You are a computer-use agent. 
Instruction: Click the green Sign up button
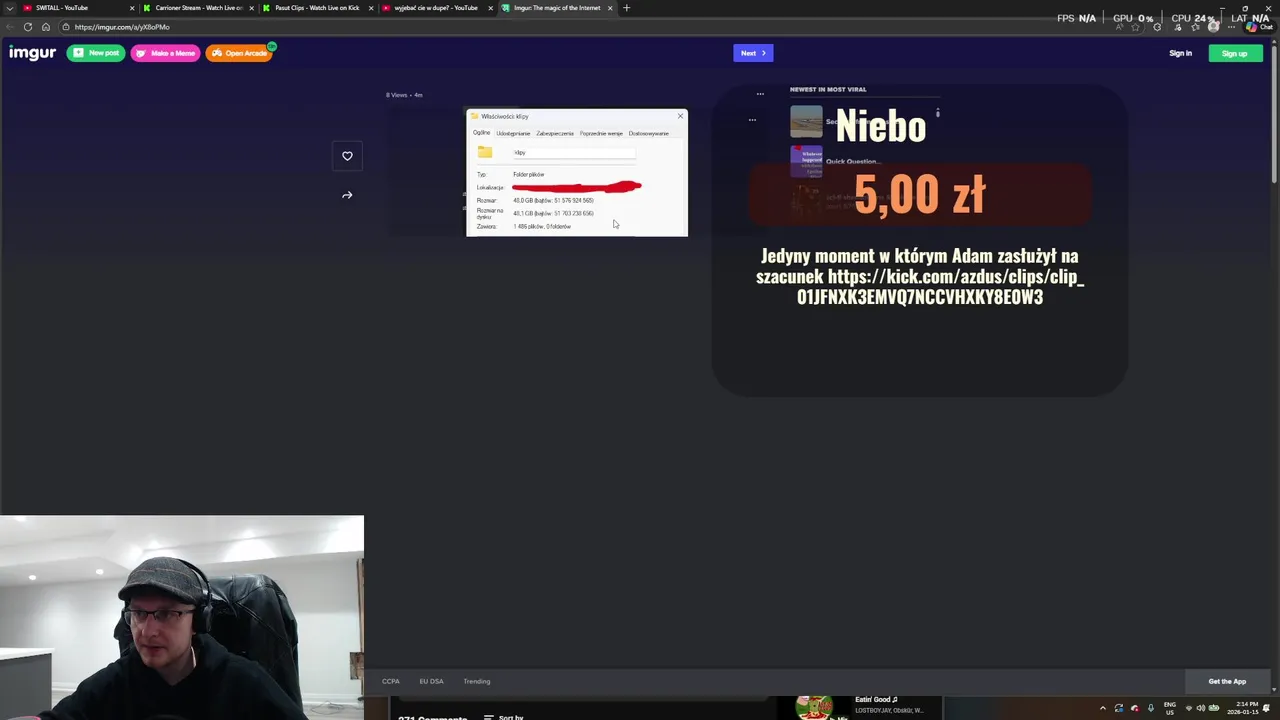[x=1235, y=53]
